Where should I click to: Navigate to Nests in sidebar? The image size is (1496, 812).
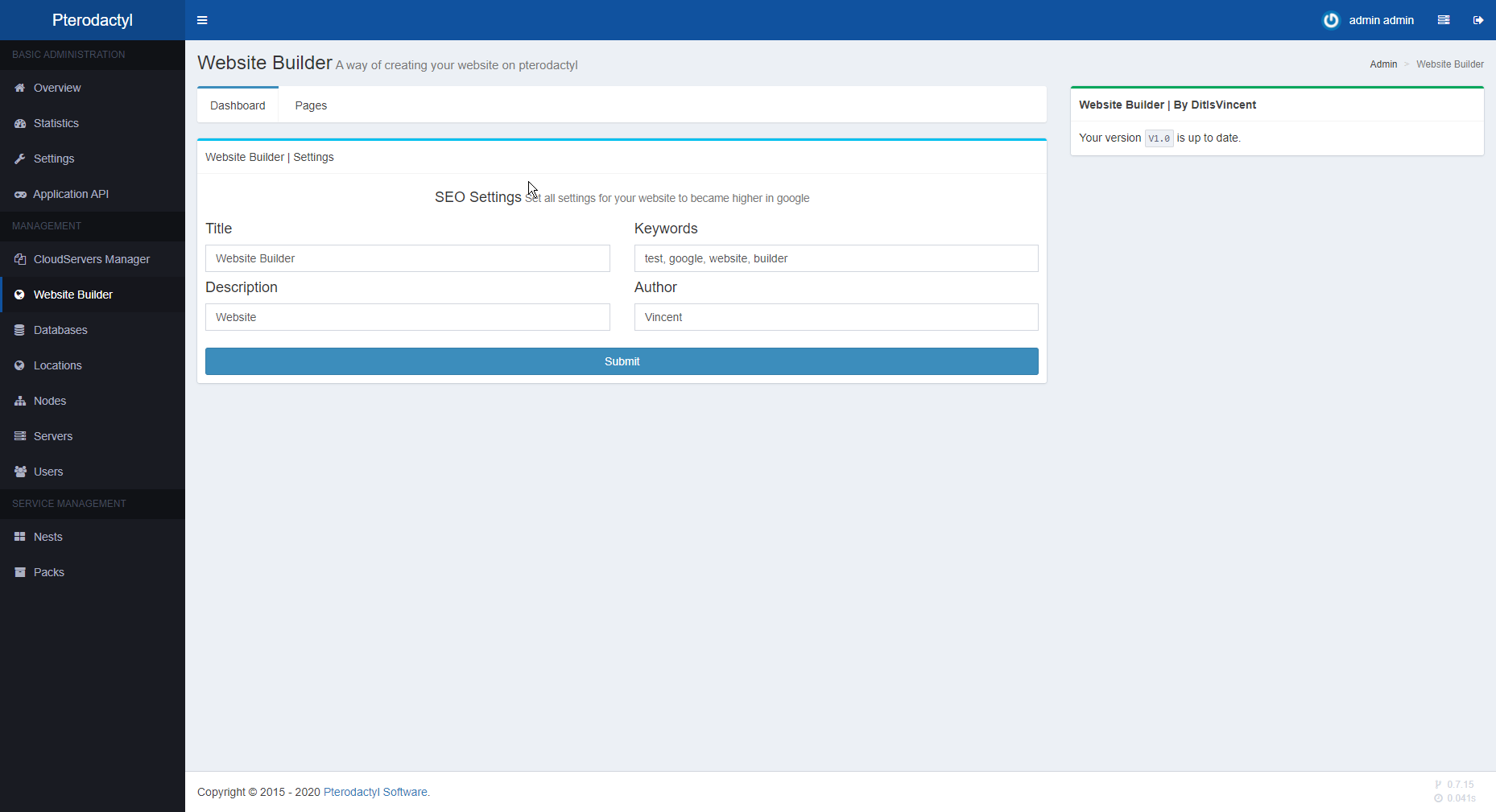point(48,537)
